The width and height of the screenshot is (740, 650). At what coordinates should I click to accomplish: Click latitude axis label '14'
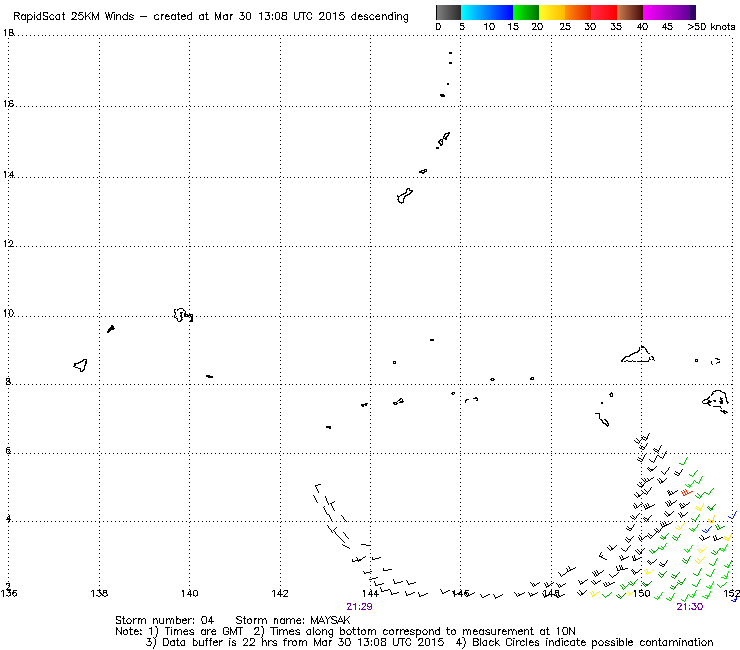pos(8,175)
